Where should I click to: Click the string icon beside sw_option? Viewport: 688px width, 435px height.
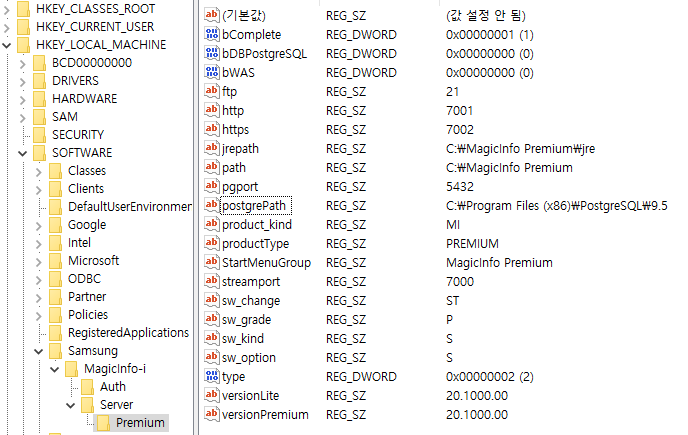pyautogui.click(x=211, y=357)
